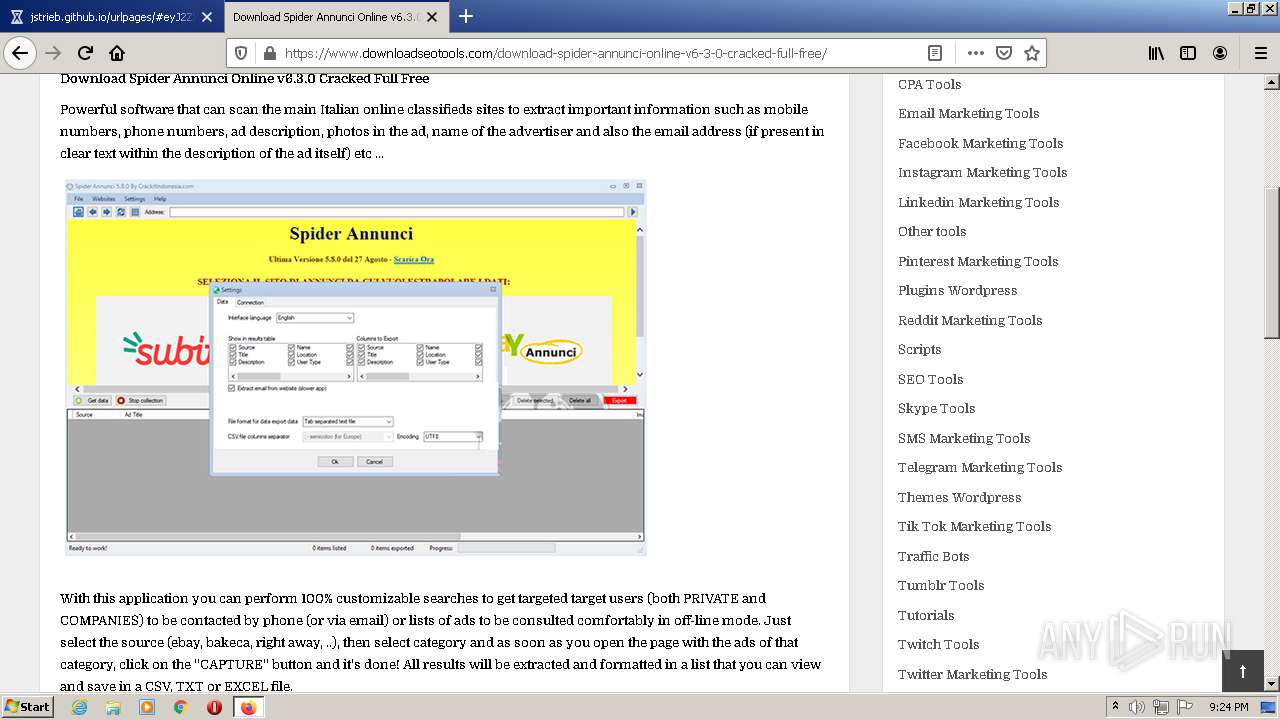Open the Spider Annunci screenshot image

[x=355, y=367]
